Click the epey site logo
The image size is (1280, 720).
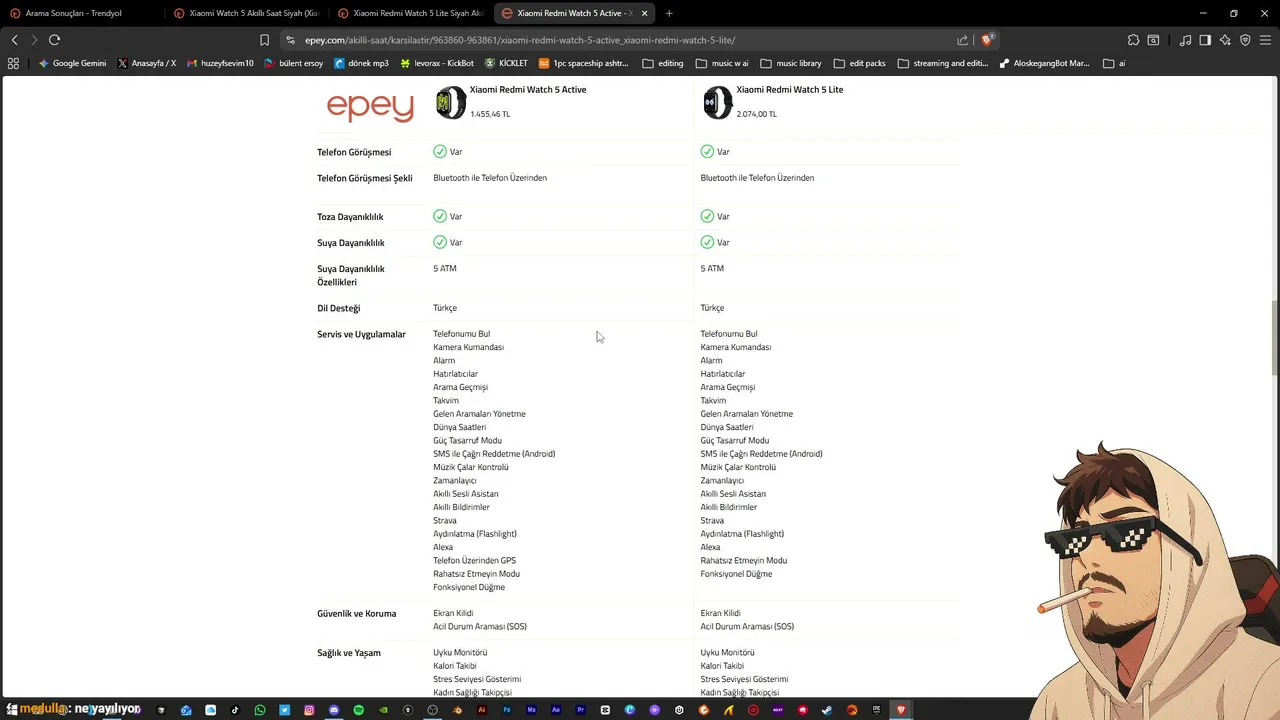point(370,106)
